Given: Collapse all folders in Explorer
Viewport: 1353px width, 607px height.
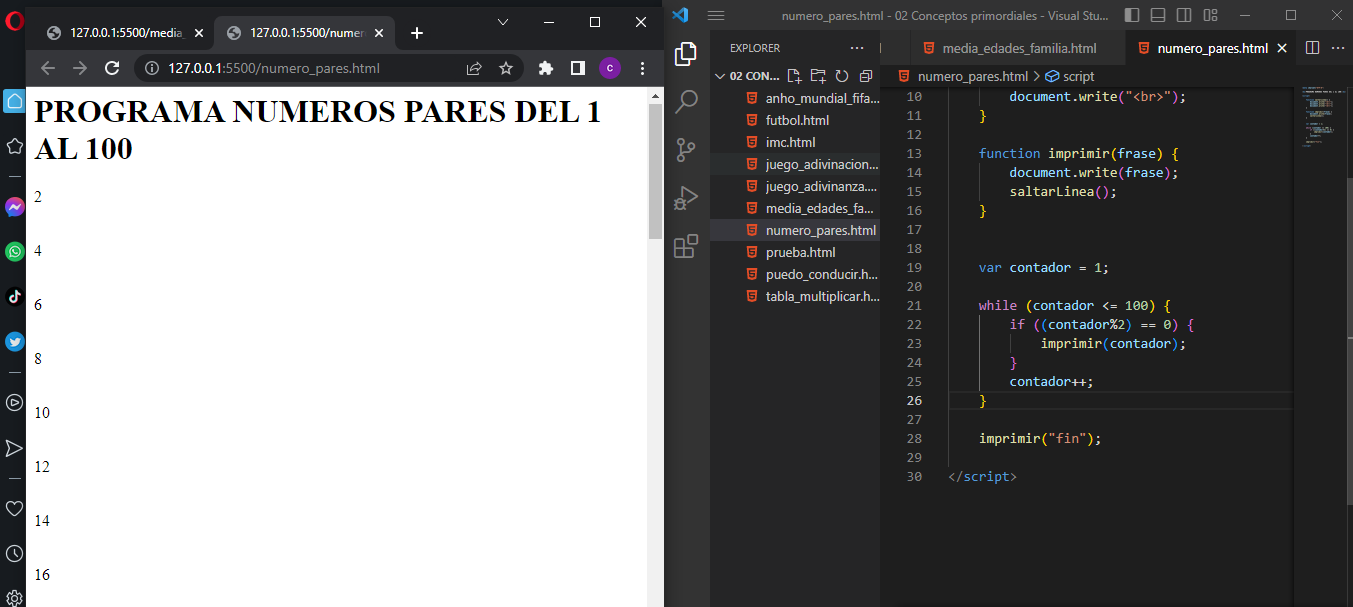Looking at the screenshot, I should (x=865, y=76).
